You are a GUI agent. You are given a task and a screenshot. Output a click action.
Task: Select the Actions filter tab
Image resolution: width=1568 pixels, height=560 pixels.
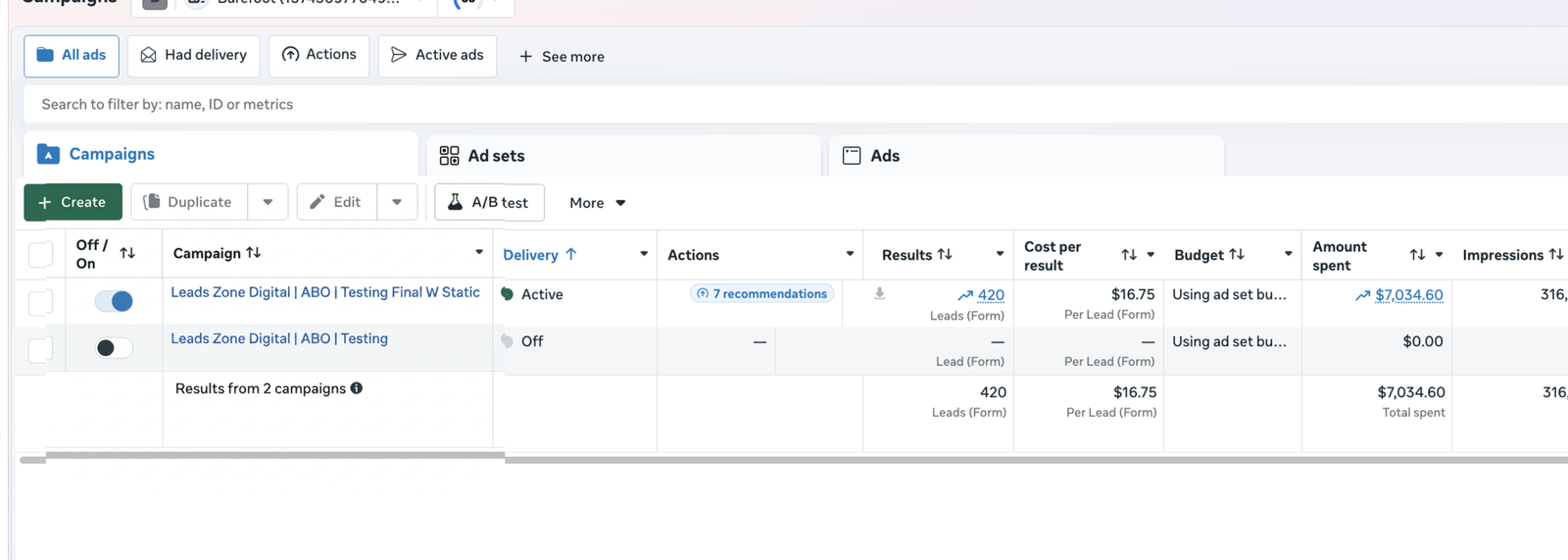(318, 56)
